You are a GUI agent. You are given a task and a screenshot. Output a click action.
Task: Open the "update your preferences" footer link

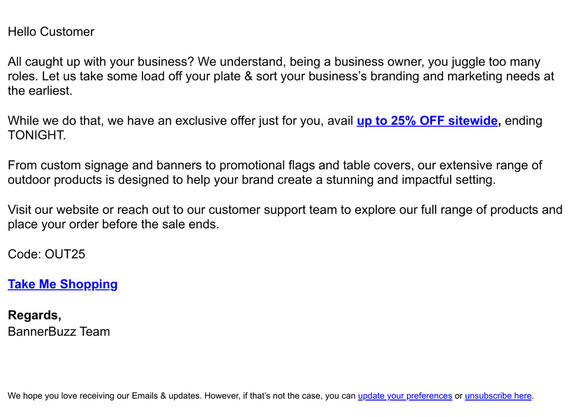point(405,396)
